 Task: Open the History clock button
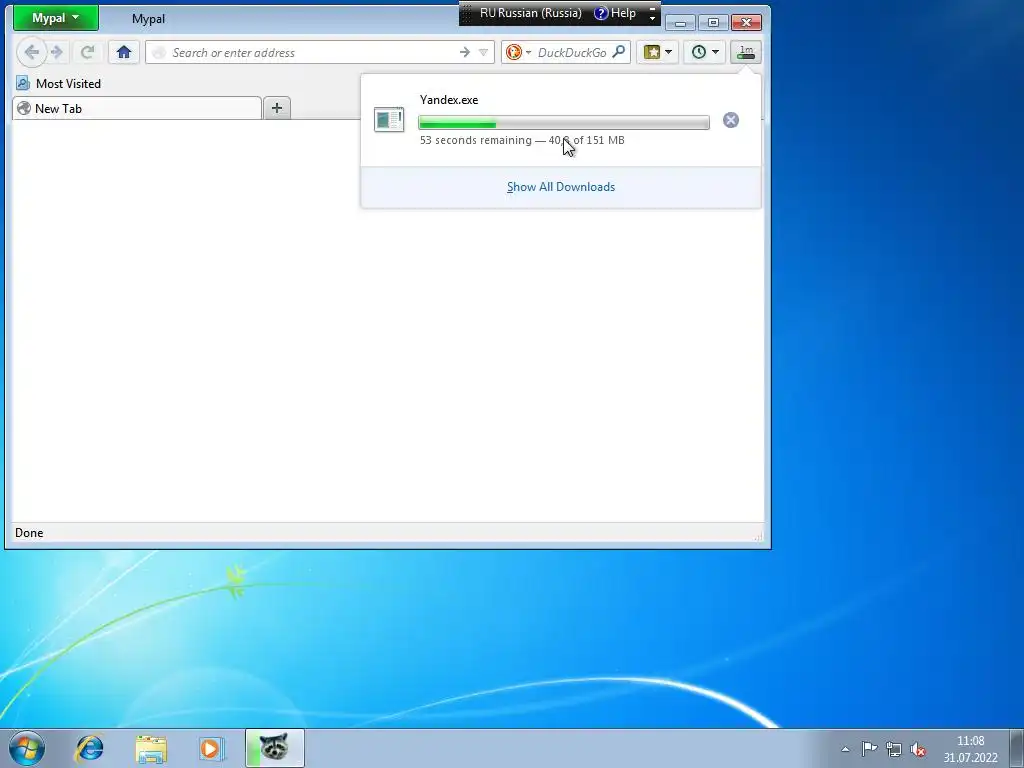click(699, 52)
